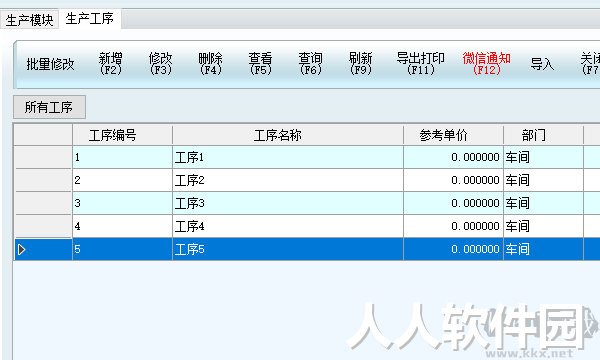This screenshot has height=360, width=600.
Task: Click the 部门 column header
Action: click(543, 135)
